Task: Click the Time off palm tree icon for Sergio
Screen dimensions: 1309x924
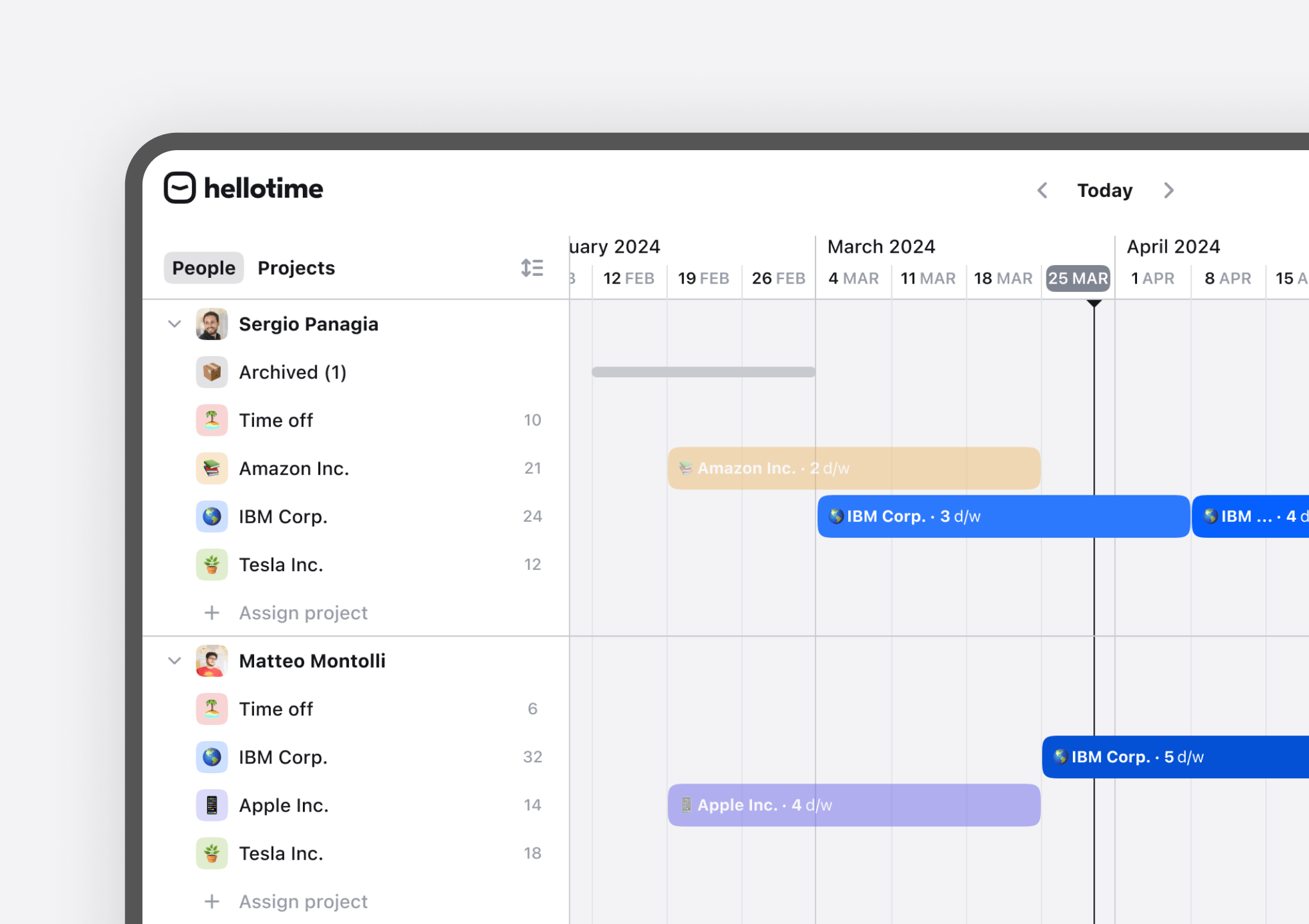Action: pyautogui.click(x=212, y=420)
